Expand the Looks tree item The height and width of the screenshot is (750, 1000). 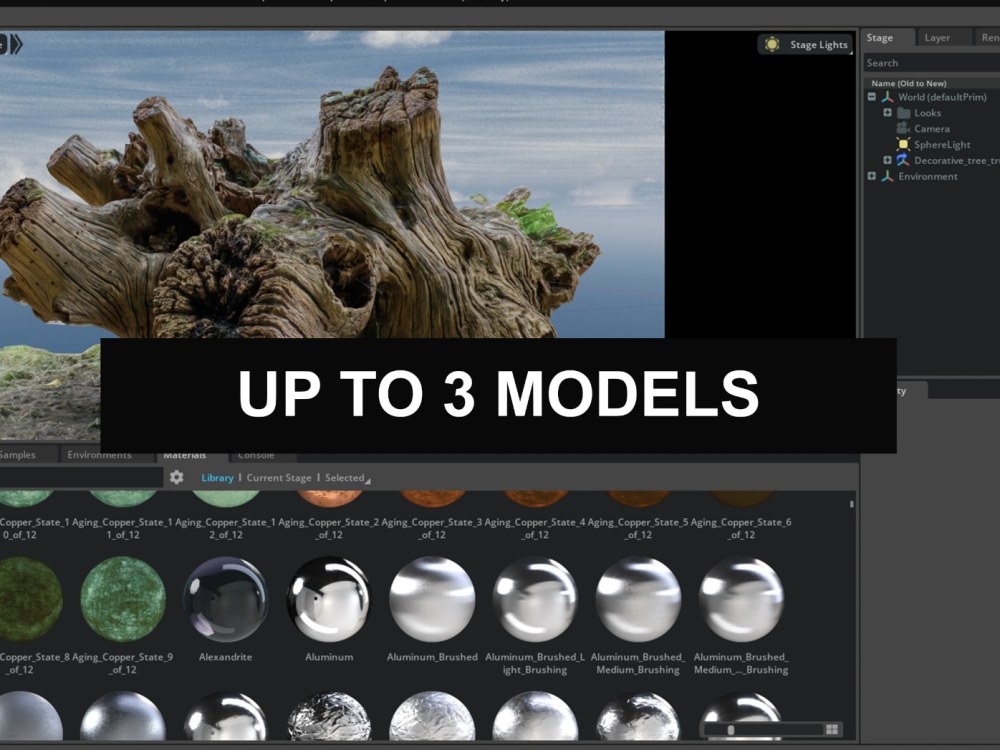point(889,112)
